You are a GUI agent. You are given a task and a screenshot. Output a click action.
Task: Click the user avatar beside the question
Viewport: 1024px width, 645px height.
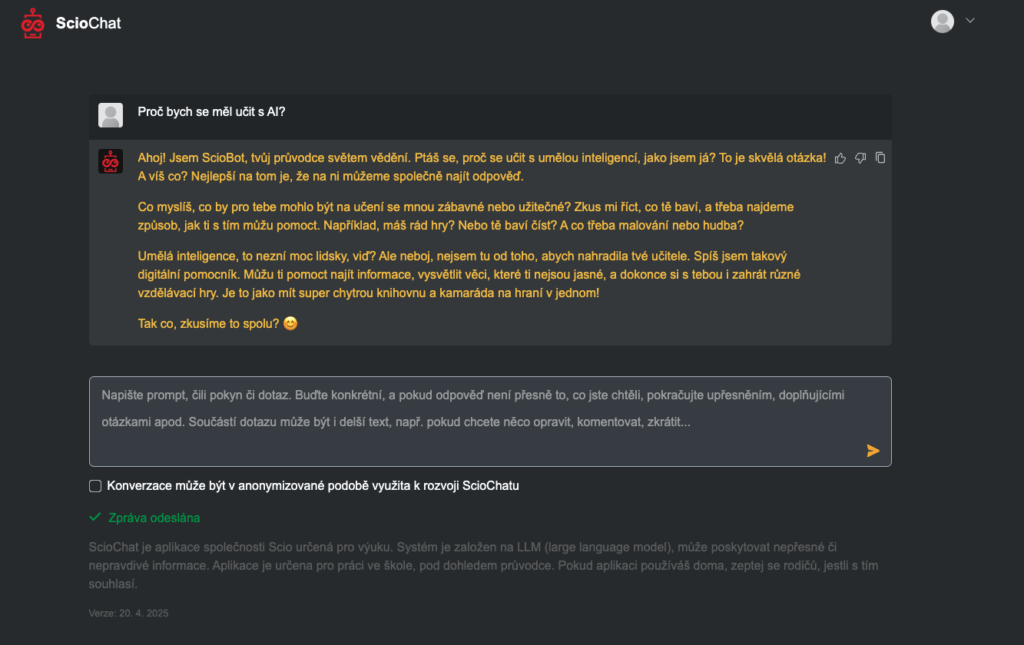pyautogui.click(x=110, y=115)
